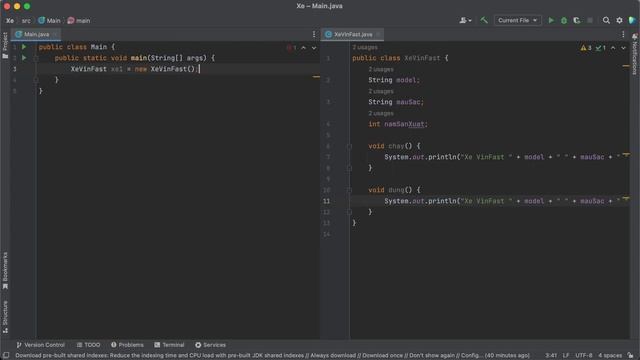Image resolution: width=640 pixels, height=360 pixels.
Task: Change UTF-8 file encoding in status bar
Action: click(584, 356)
